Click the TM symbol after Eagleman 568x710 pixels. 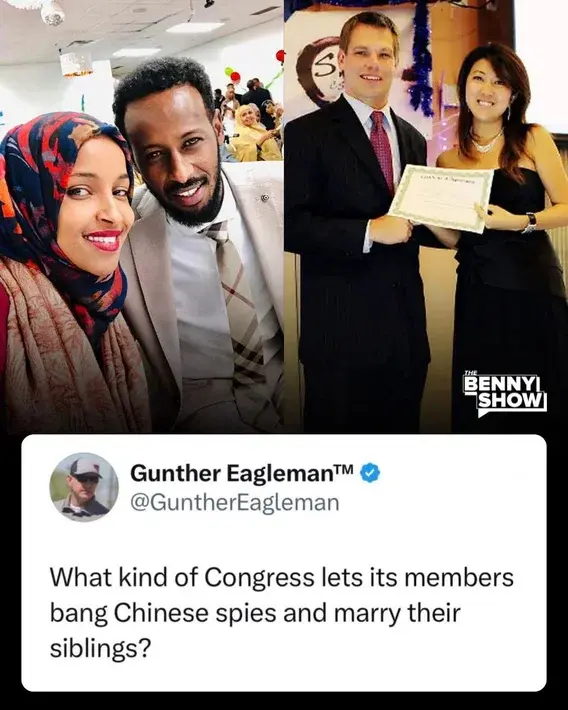pyautogui.click(x=346, y=469)
